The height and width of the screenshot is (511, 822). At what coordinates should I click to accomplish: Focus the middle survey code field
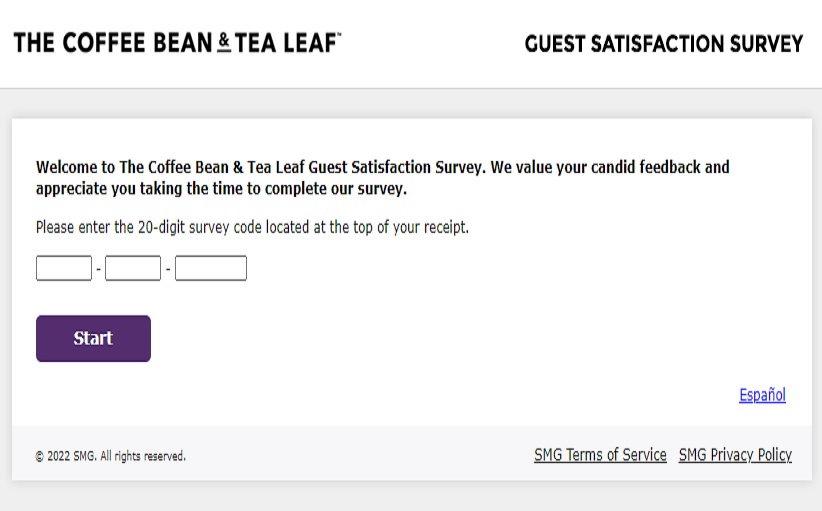[133, 268]
